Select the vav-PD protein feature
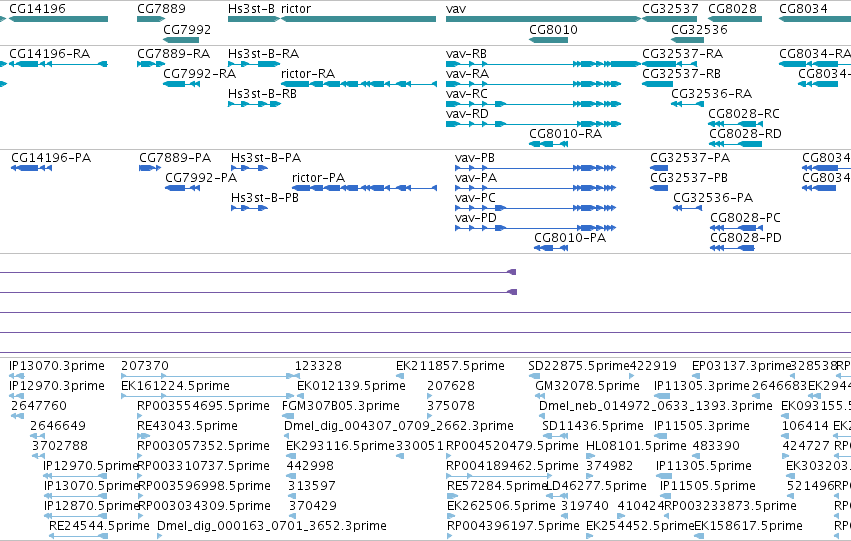This screenshot has width=851, height=541. point(535,228)
